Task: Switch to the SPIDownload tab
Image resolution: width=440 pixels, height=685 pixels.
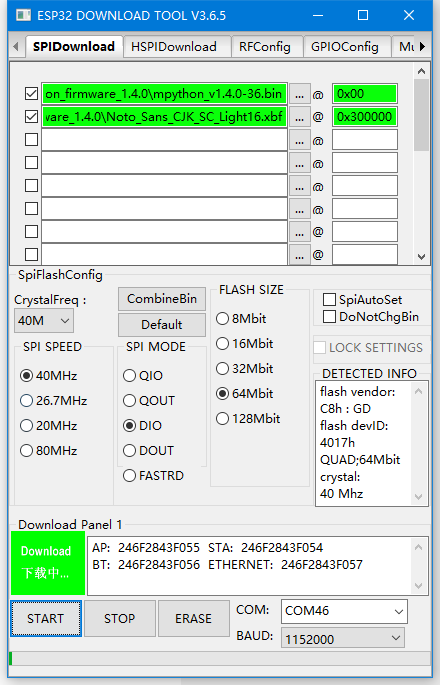Action: point(74,46)
